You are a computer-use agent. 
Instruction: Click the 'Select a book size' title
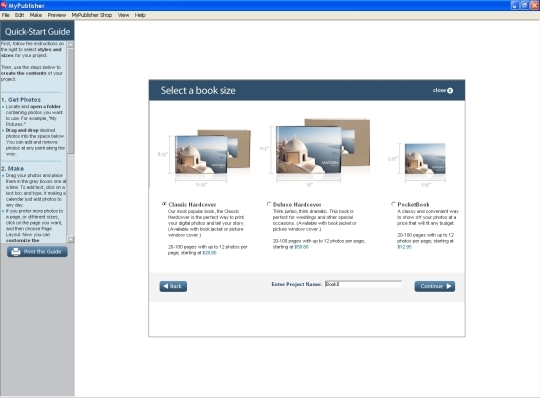point(198,90)
